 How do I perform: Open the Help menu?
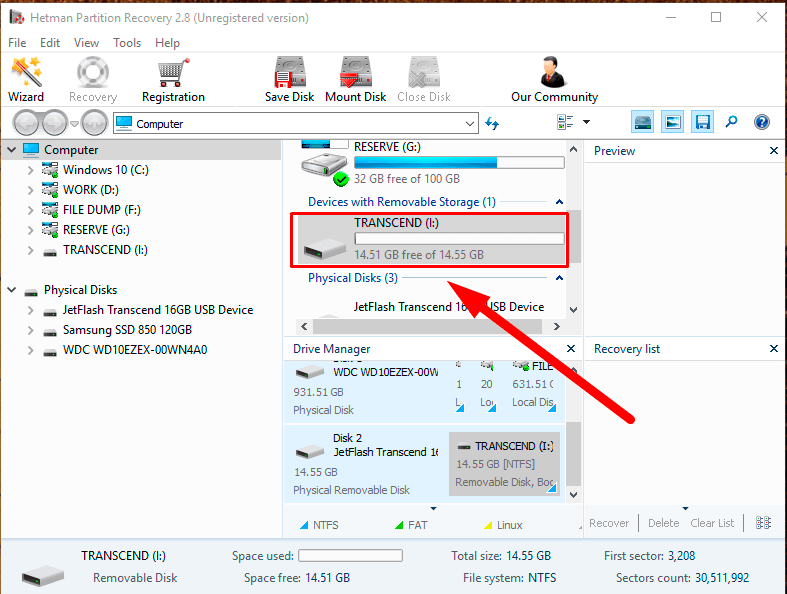167,43
